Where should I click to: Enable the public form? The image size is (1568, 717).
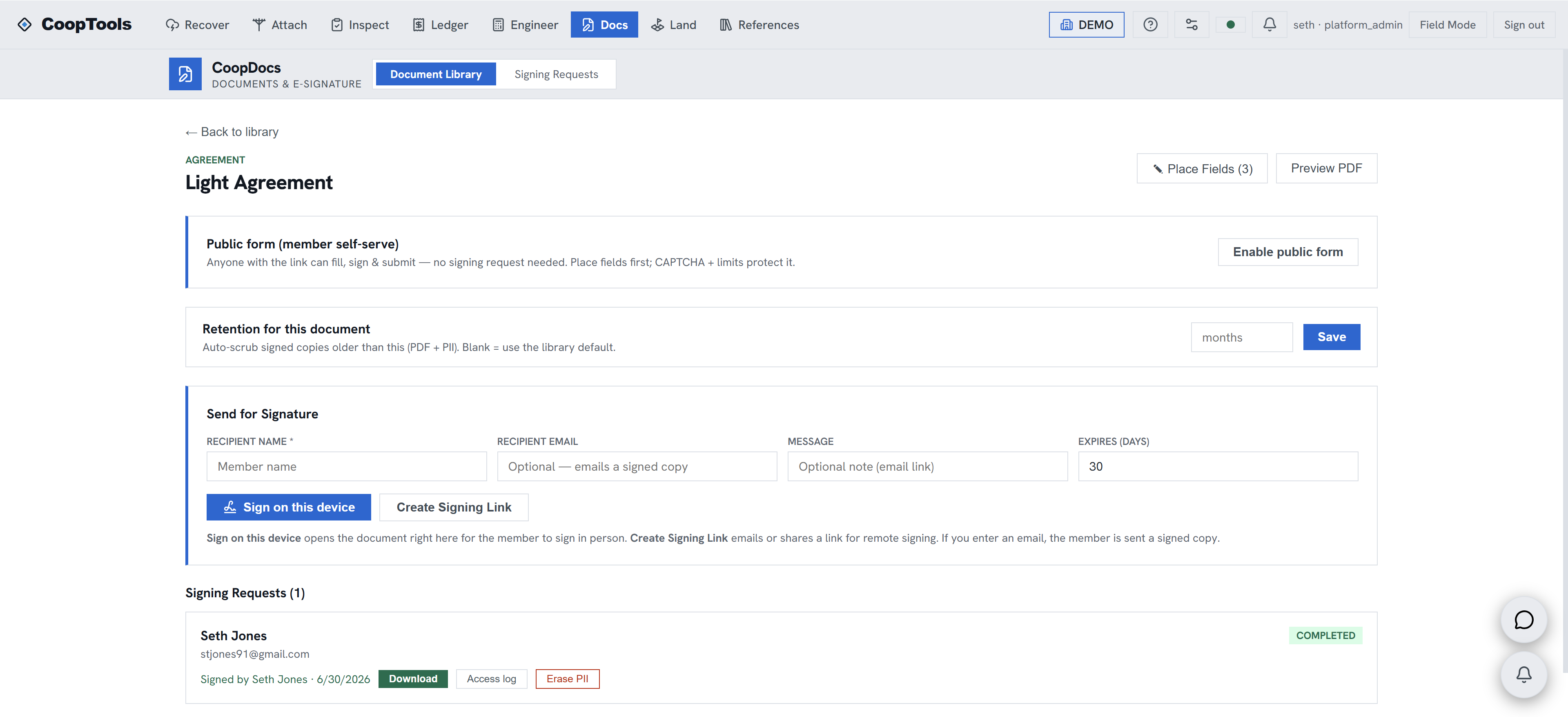click(1288, 252)
